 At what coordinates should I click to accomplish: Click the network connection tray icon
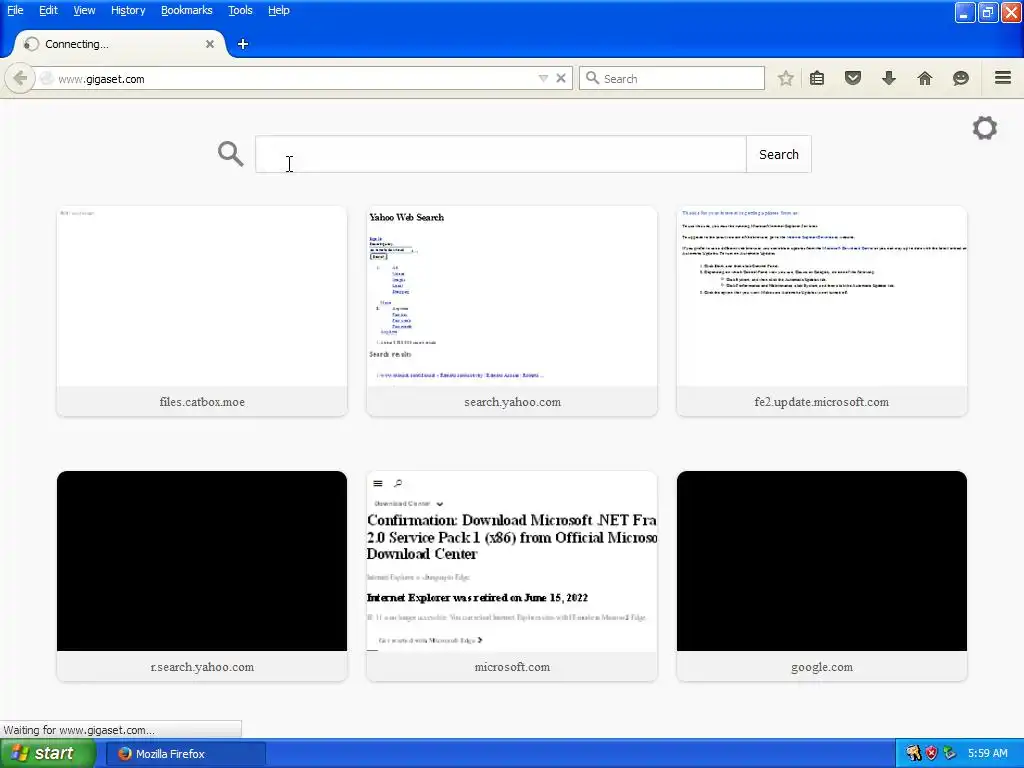950,754
